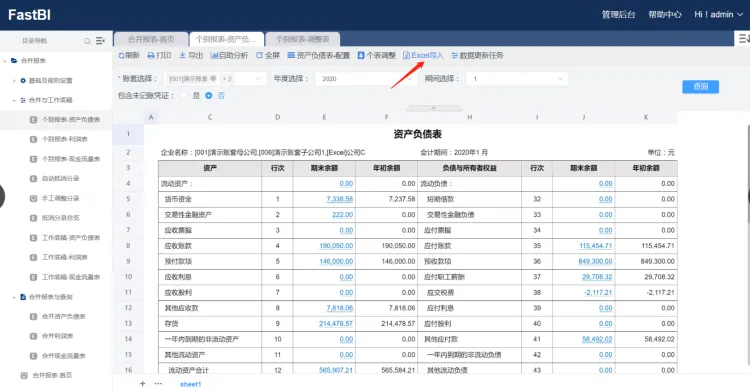This screenshot has width=750, height=390.
Task: Click Excel导入 to import a spreadsheet
Action: (x=423, y=56)
